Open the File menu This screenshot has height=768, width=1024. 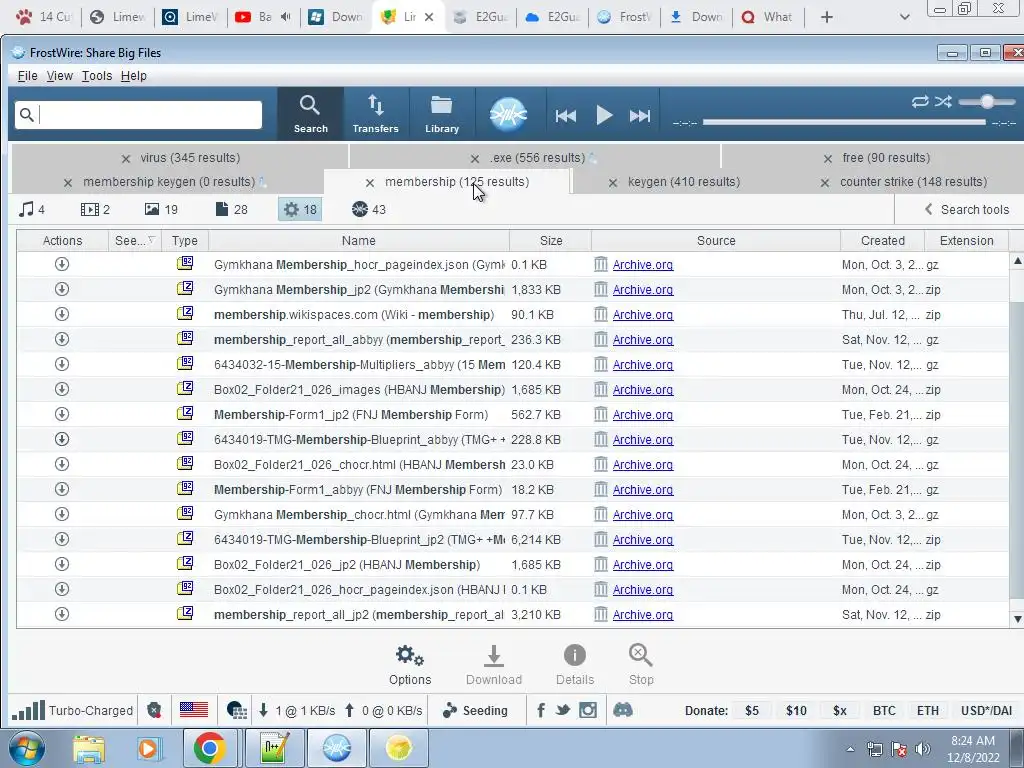coord(27,76)
